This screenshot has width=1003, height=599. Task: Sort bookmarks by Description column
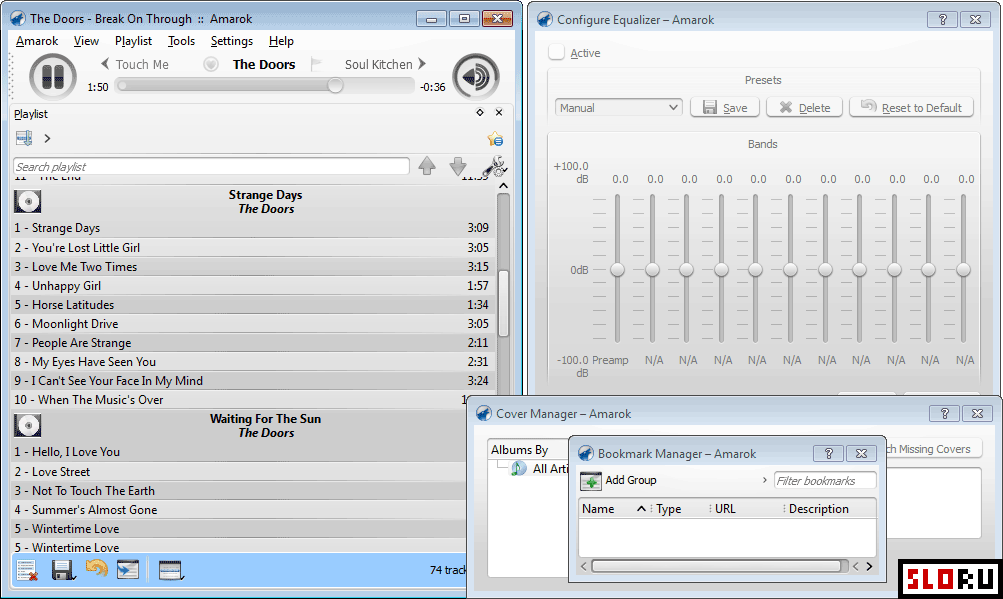click(830, 509)
